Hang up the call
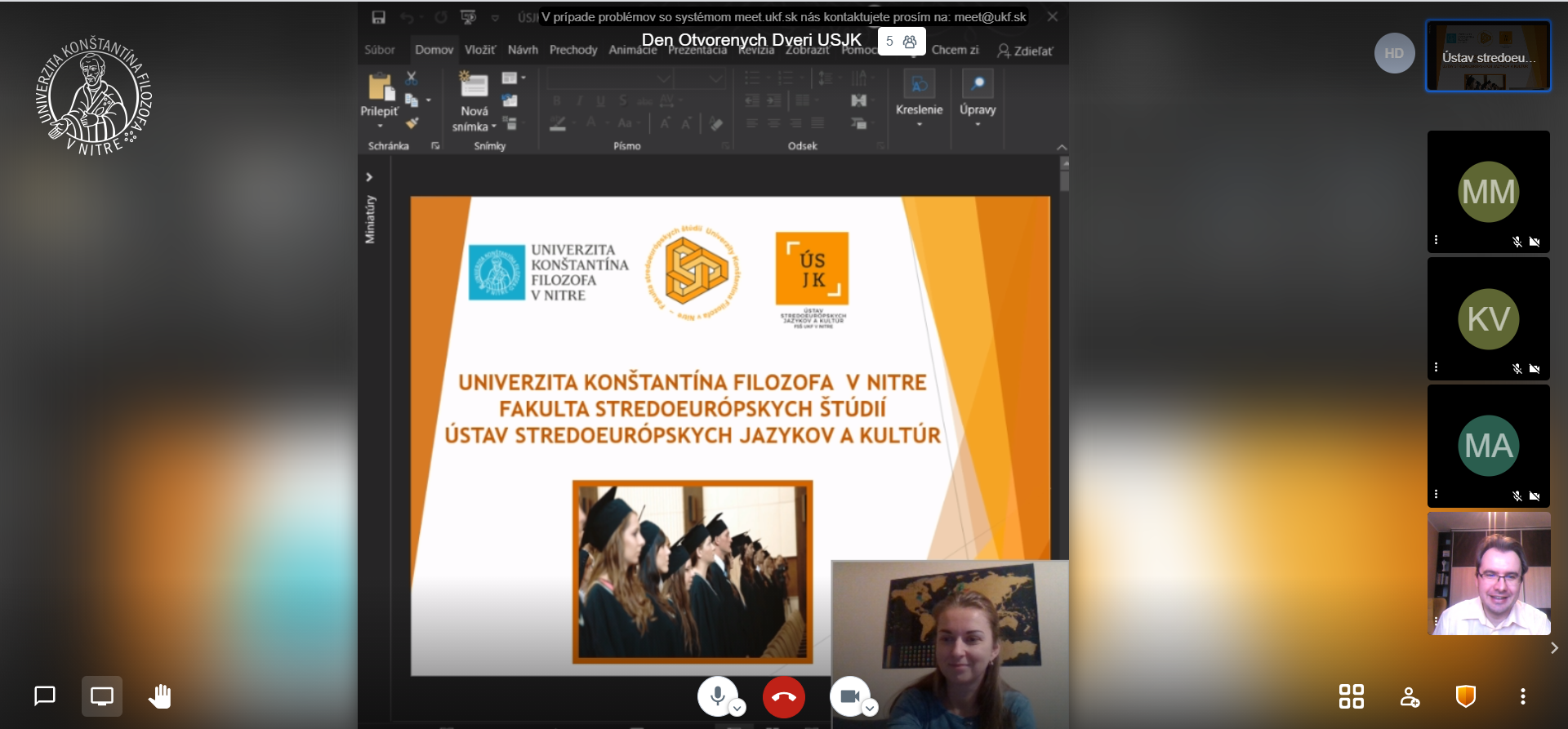1568x729 pixels. [784, 697]
